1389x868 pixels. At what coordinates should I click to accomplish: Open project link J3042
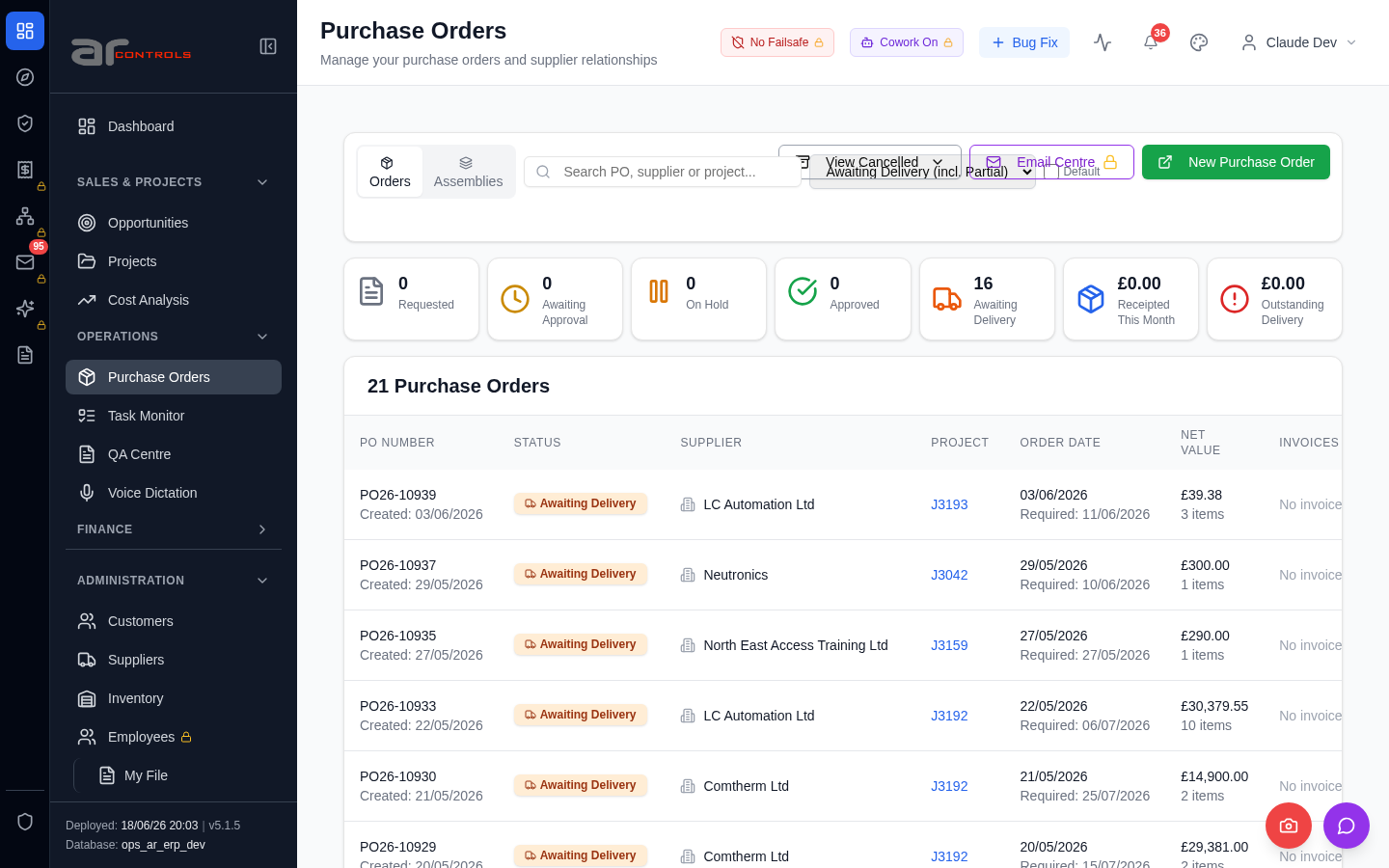949,575
